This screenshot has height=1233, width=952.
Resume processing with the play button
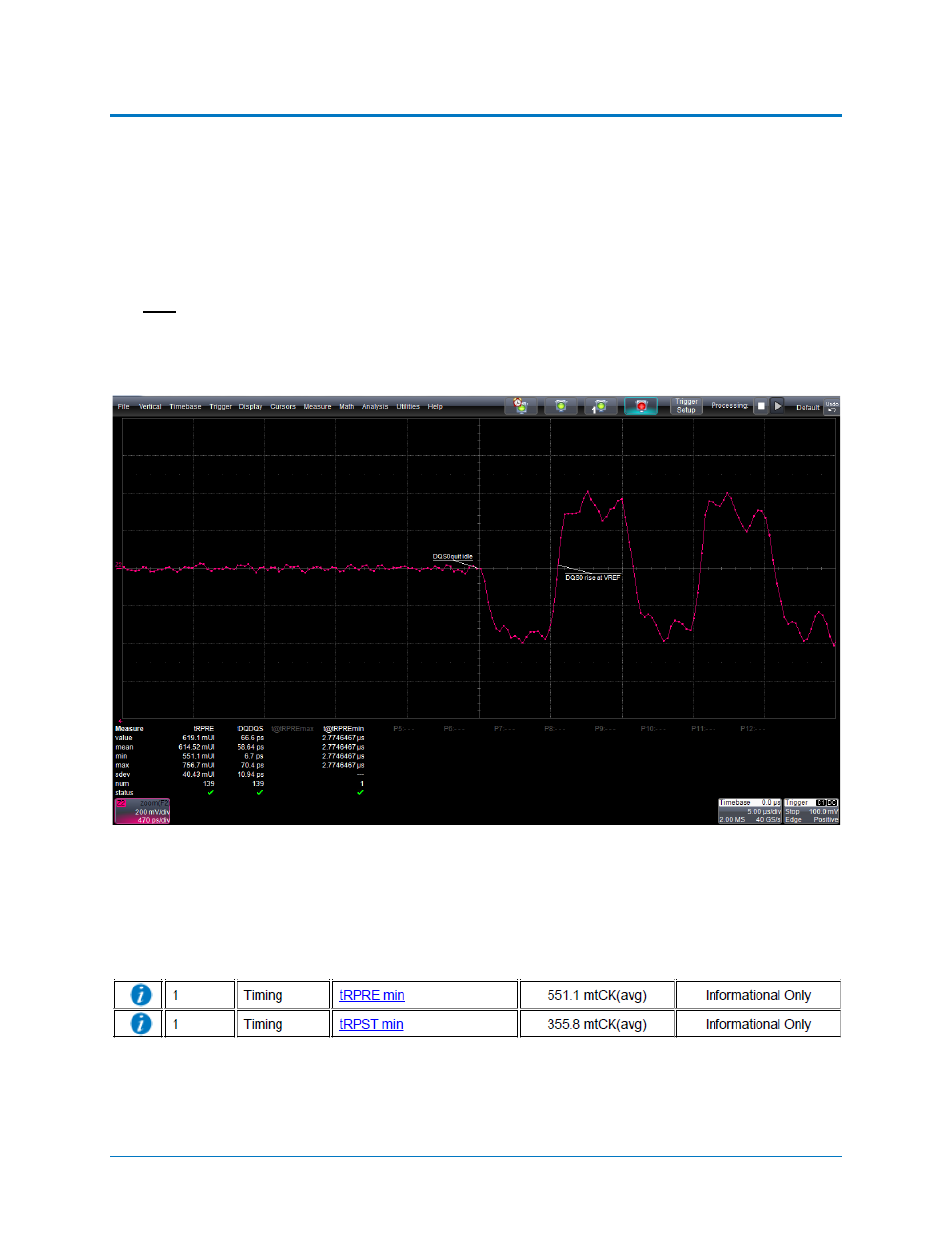pos(778,406)
